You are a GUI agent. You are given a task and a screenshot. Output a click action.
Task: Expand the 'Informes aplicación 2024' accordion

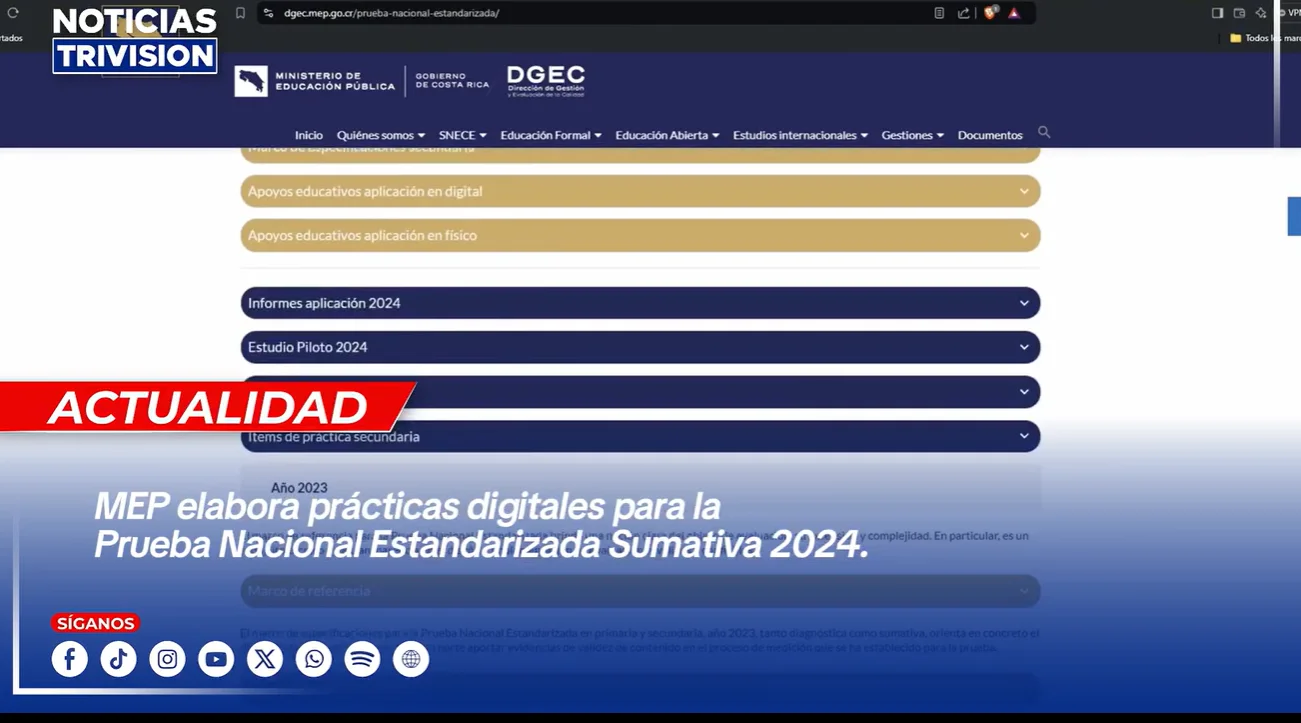coord(640,303)
